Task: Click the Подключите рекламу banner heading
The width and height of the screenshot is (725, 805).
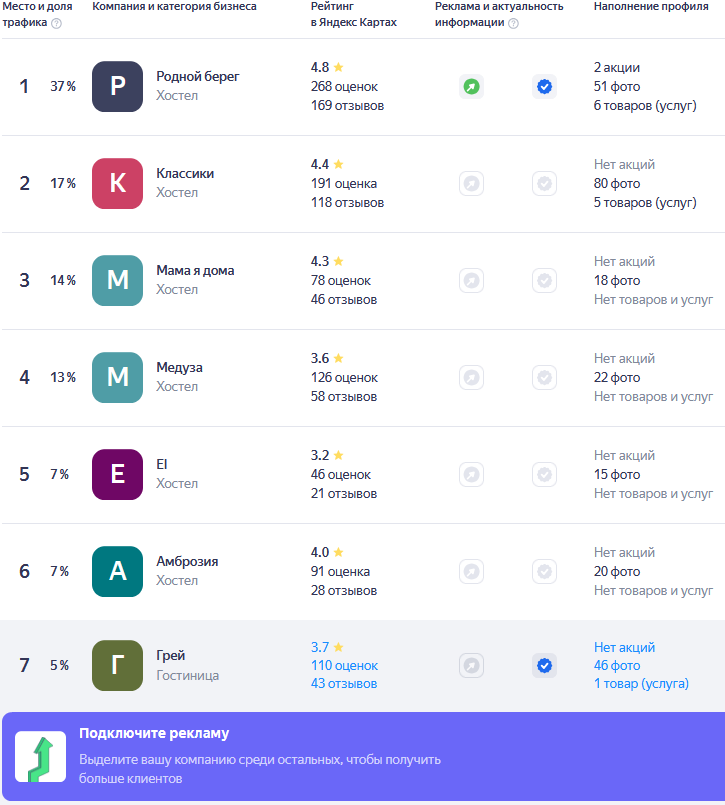Action: (154, 733)
